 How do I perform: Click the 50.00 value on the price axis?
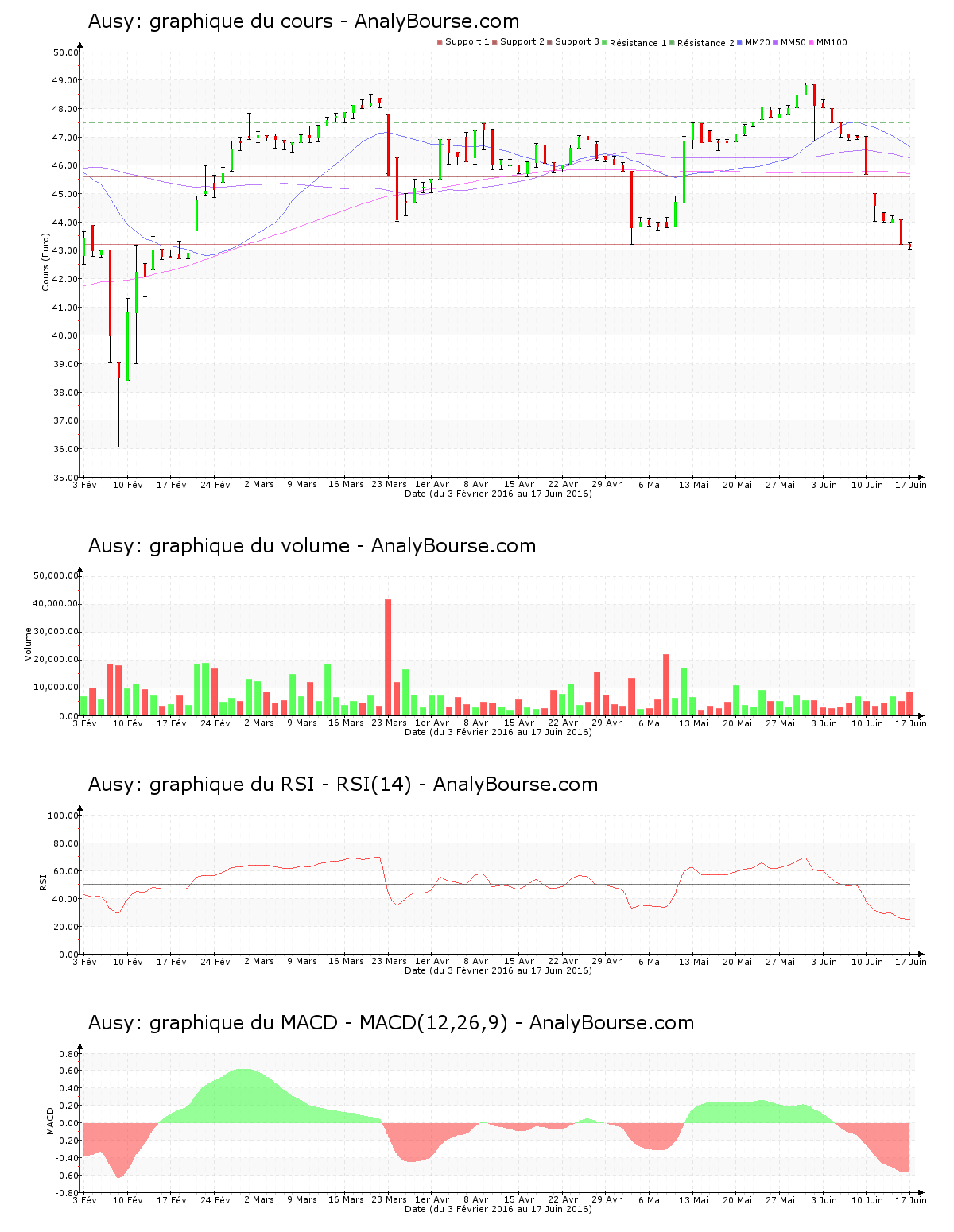[65, 52]
